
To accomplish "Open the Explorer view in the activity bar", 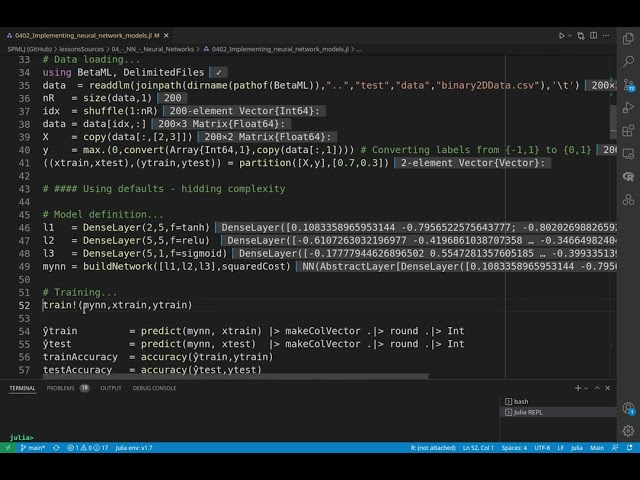I will tap(628, 38).
